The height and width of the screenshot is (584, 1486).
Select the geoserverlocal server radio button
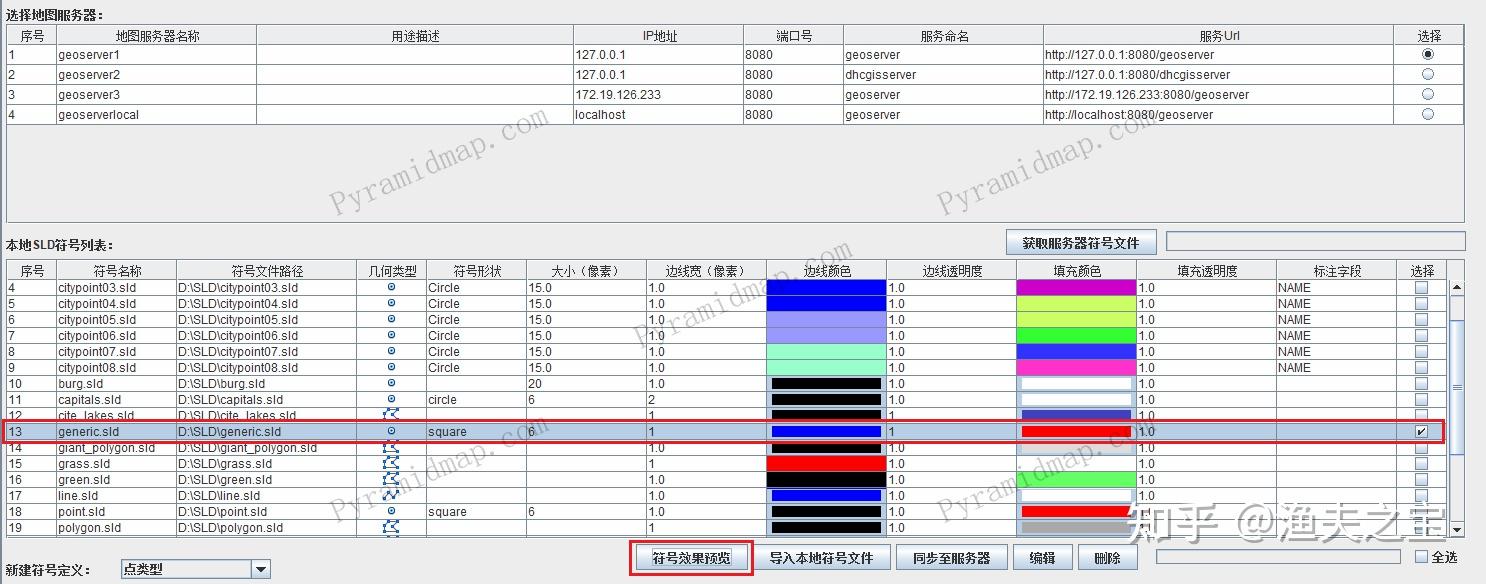tap(1428, 114)
